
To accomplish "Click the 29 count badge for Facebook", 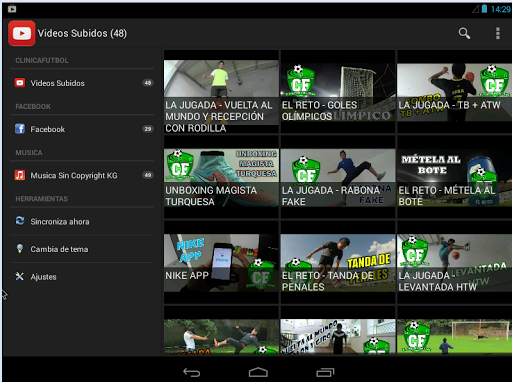I will point(148,129).
